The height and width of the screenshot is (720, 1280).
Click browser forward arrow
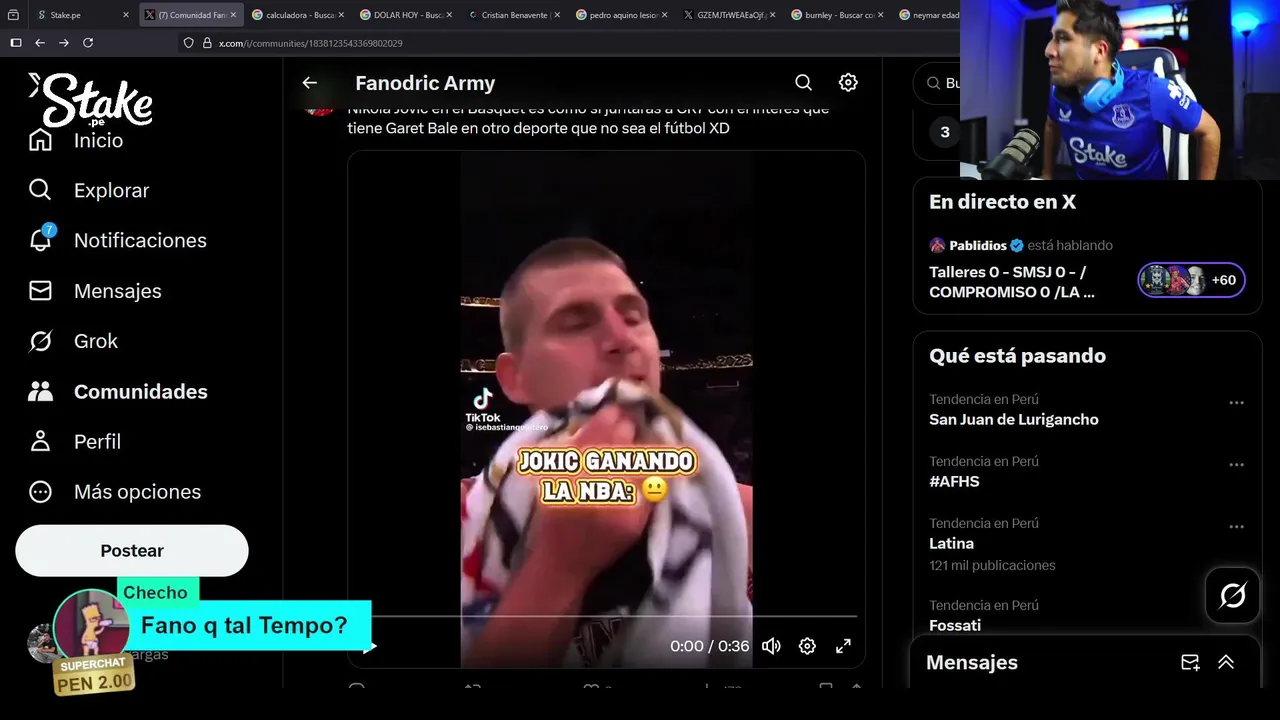[64, 43]
